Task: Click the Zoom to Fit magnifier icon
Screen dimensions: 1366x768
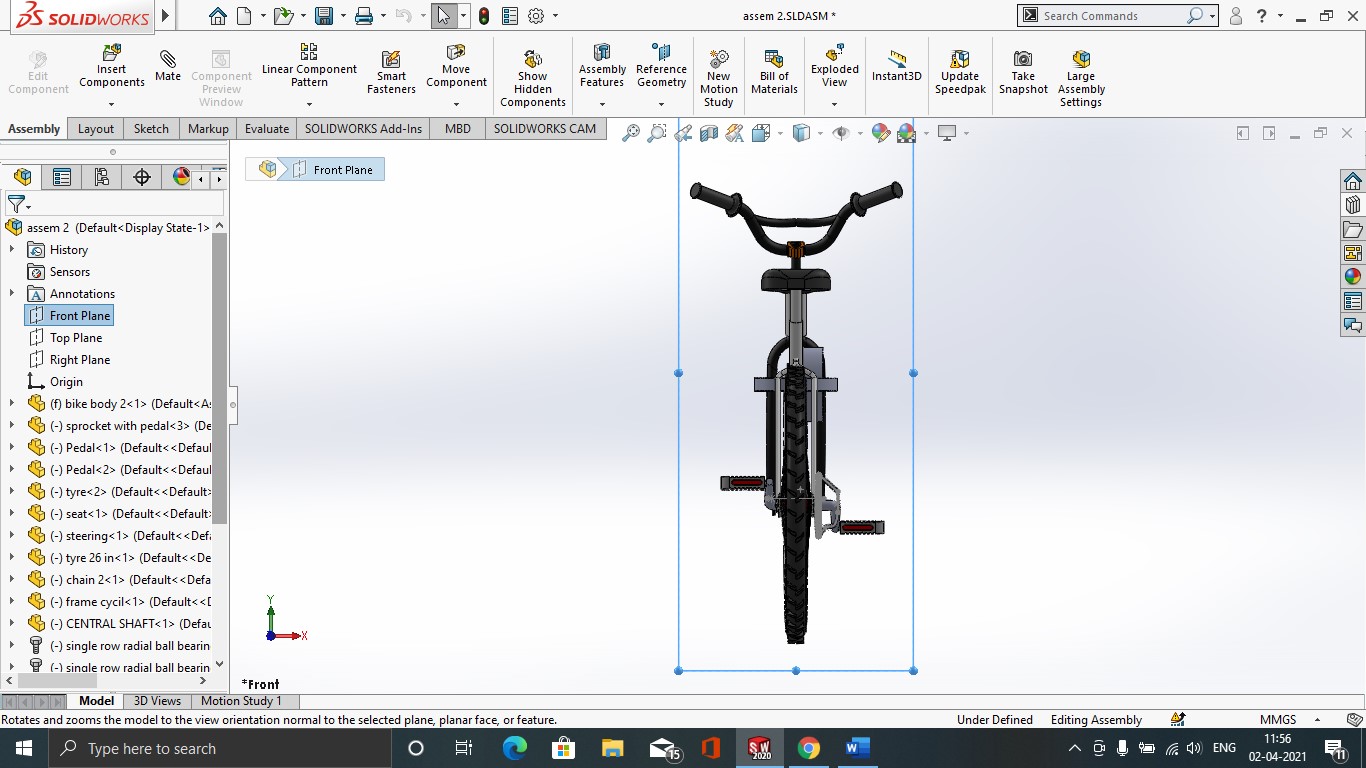Action: coord(631,133)
